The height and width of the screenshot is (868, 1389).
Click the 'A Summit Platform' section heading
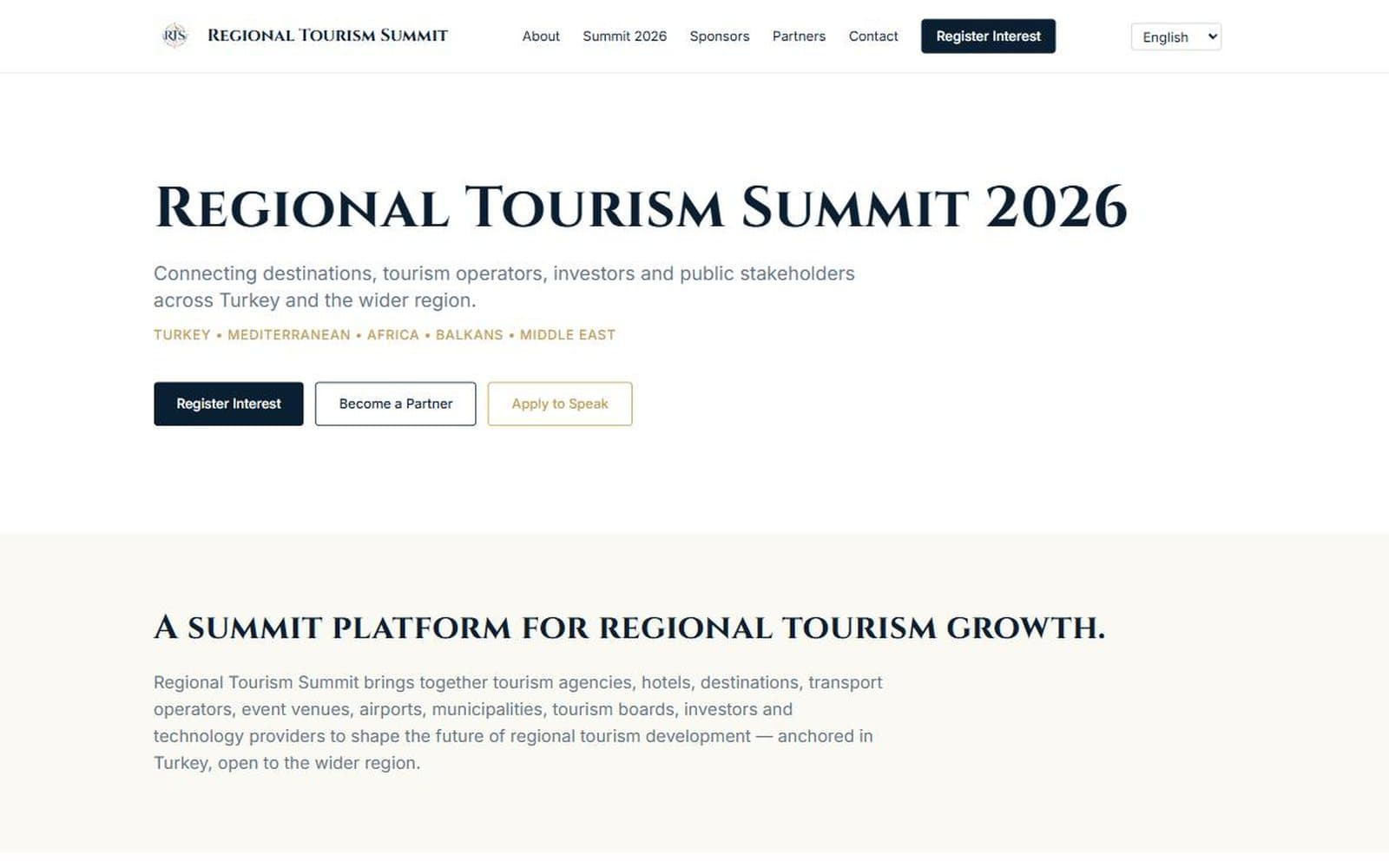click(x=629, y=628)
